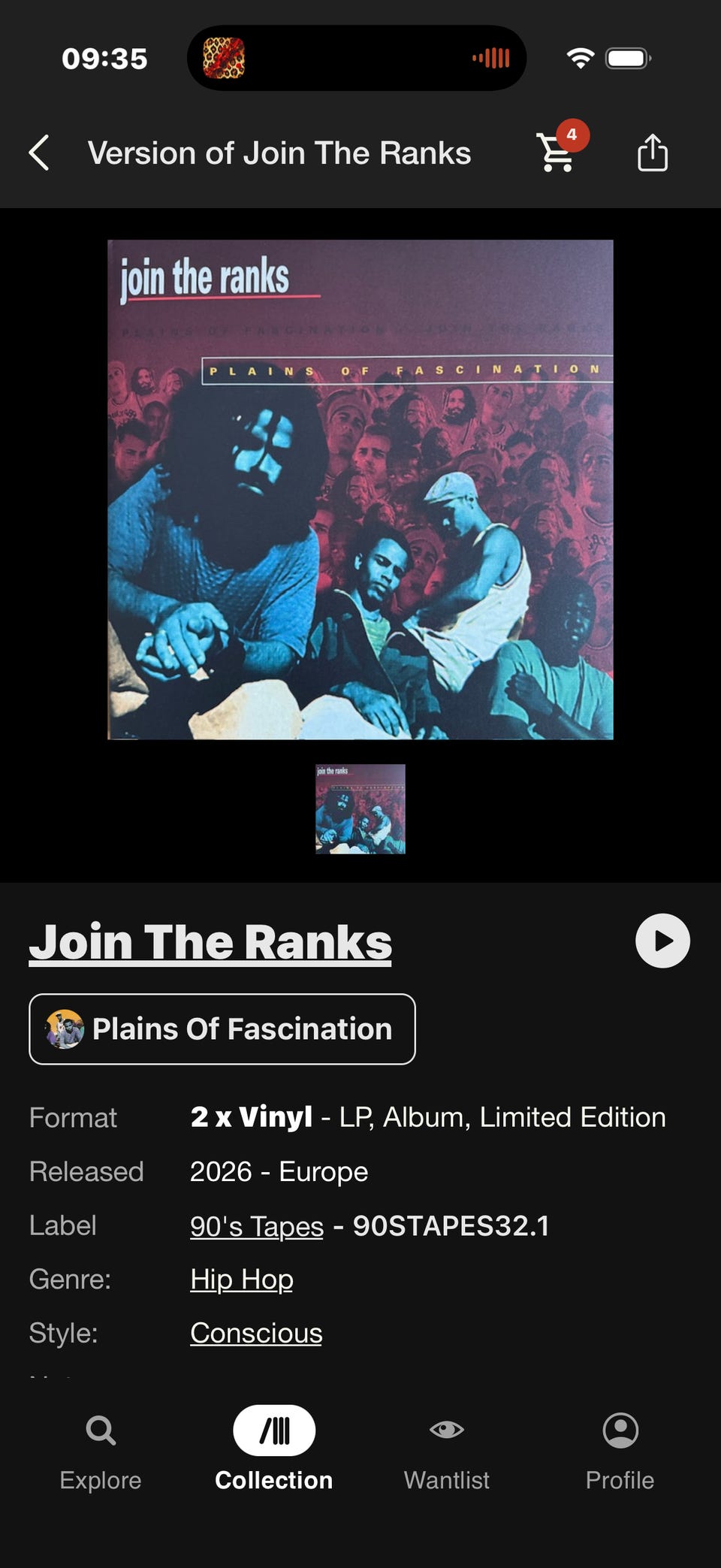Follow the 90's Tapes label link

click(x=257, y=1226)
